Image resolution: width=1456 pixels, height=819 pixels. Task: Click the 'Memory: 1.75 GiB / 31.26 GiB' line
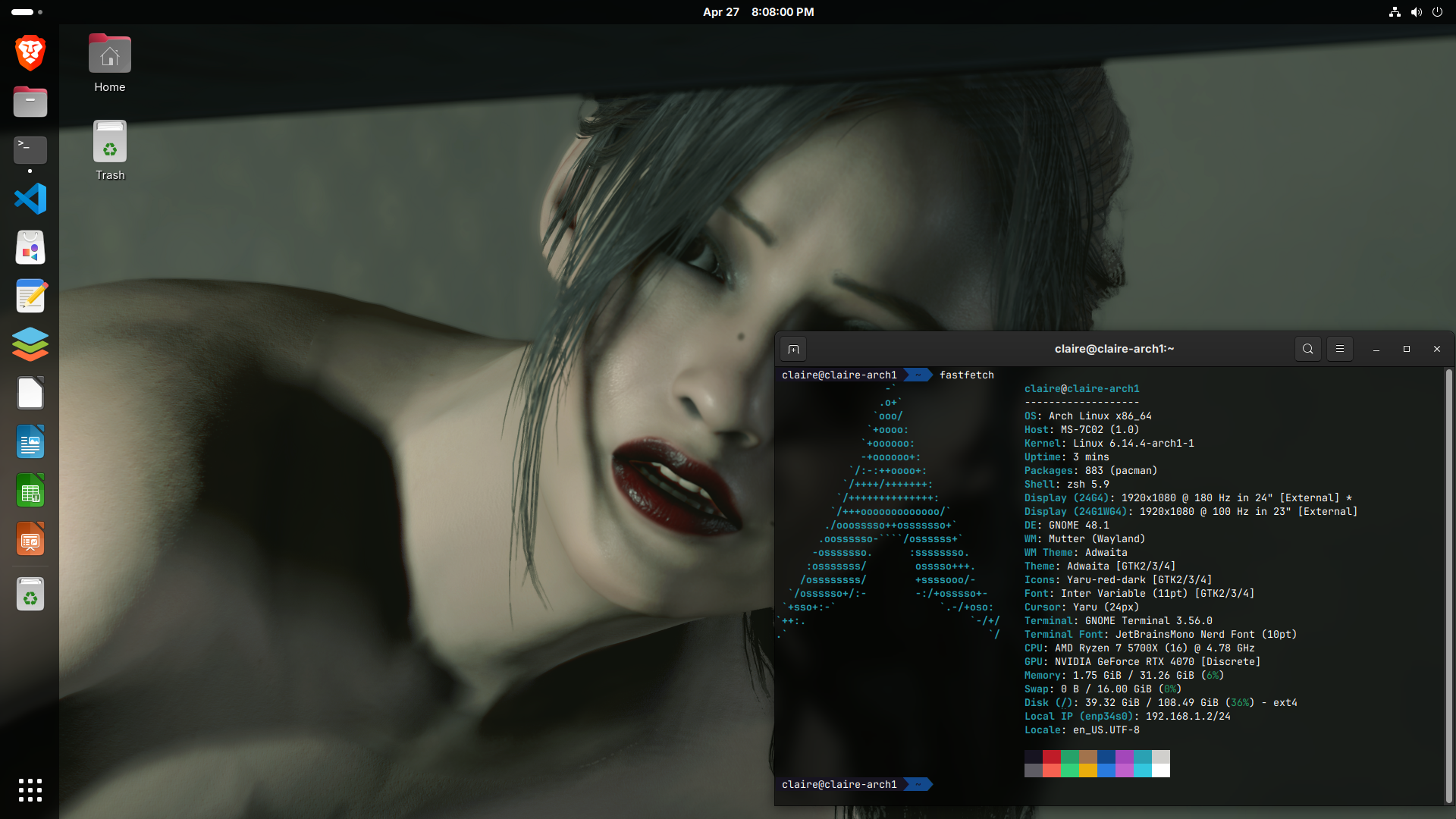click(x=1125, y=676)
